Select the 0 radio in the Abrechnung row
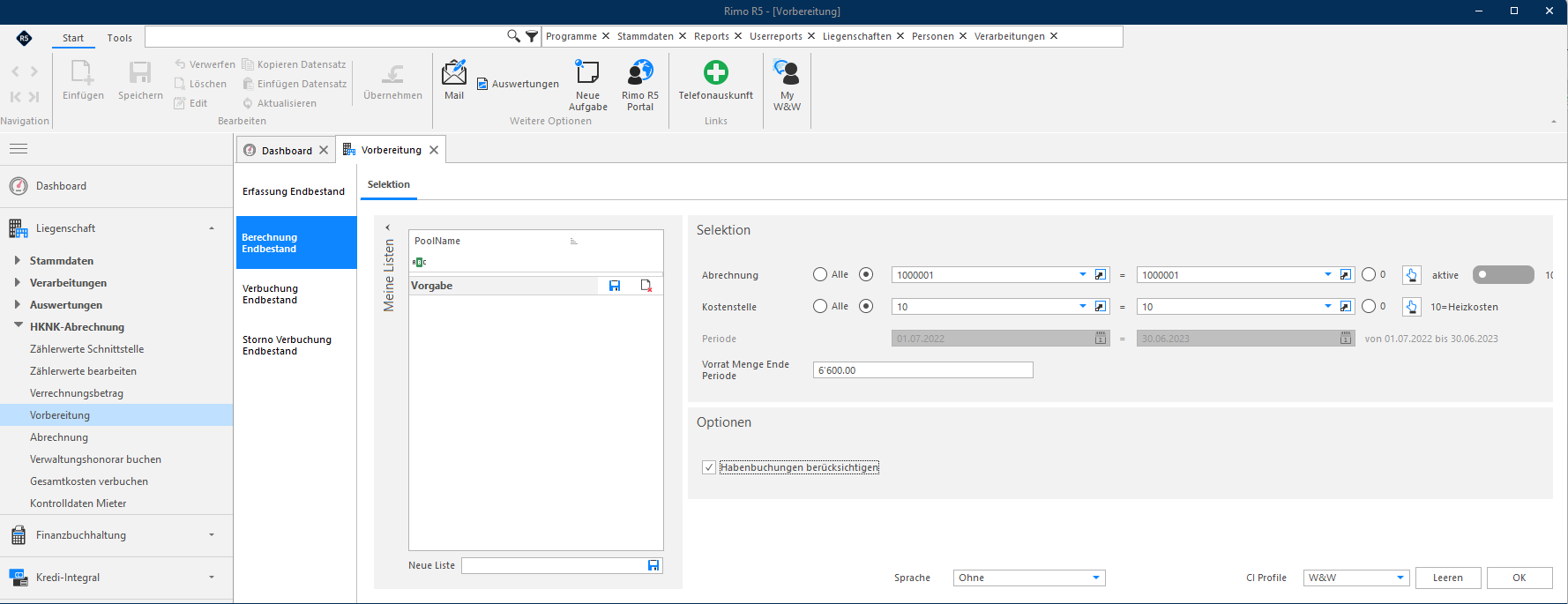The image size is (1568, 604). pyautogui.click(x=1369, y=274)
